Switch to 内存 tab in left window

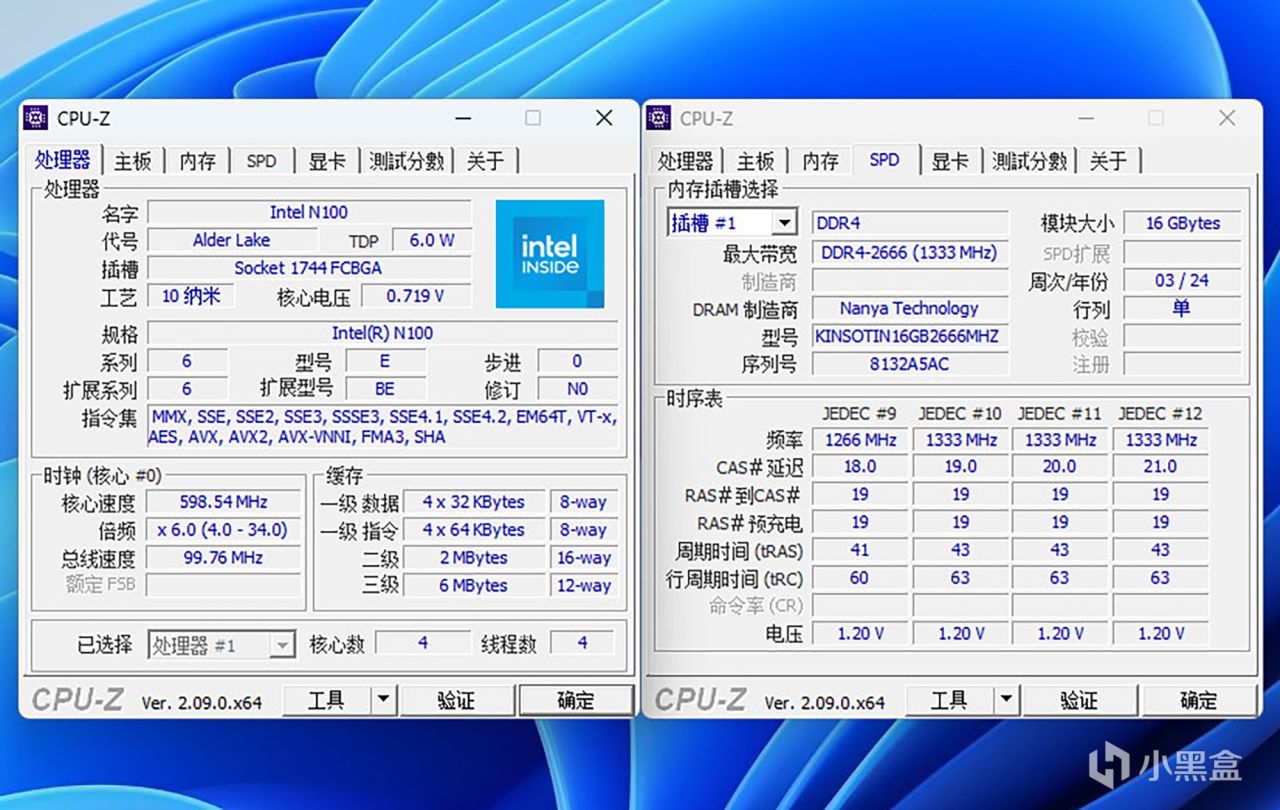[197, 161]
